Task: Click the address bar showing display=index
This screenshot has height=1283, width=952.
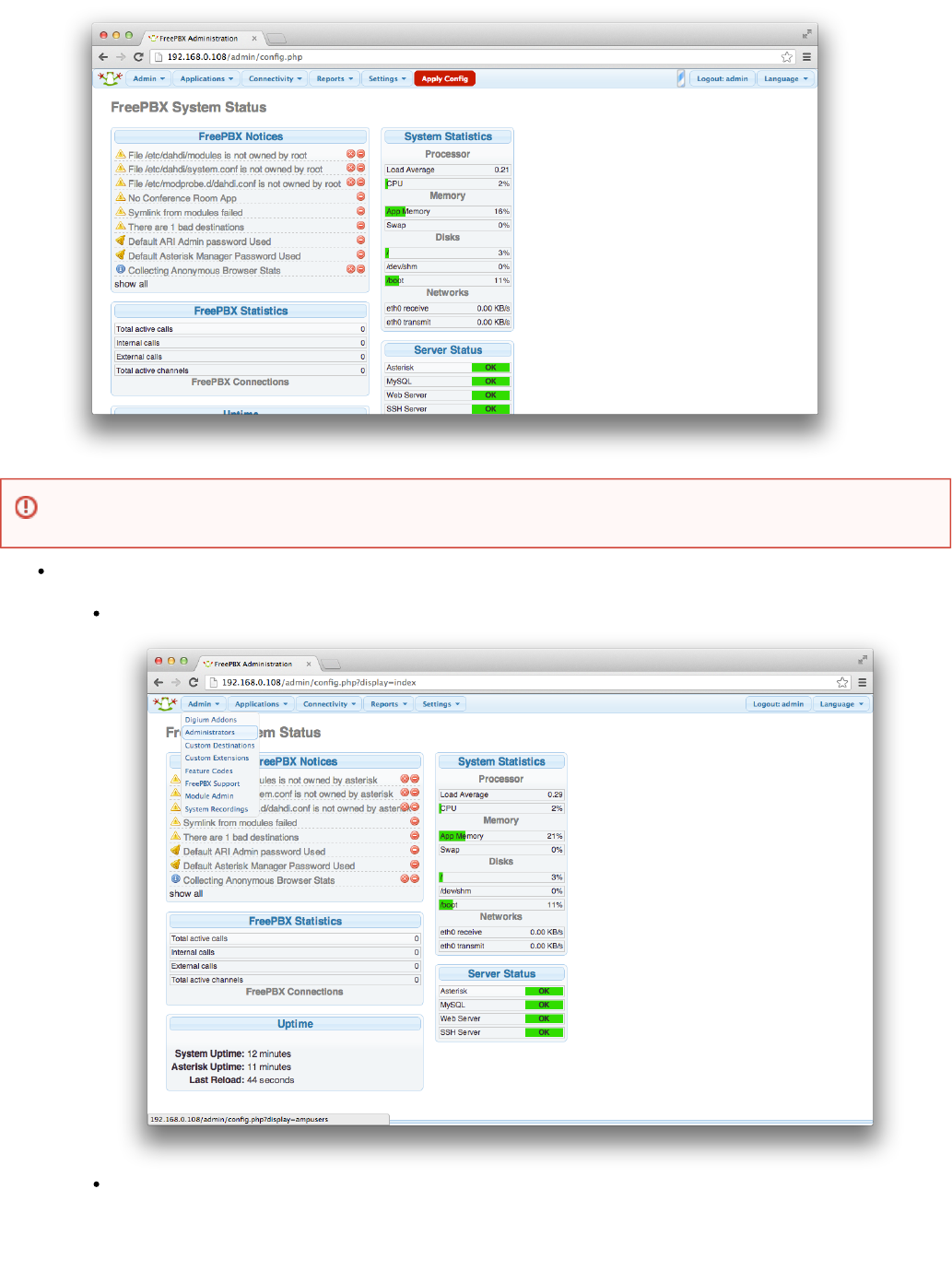Action: 528,683
